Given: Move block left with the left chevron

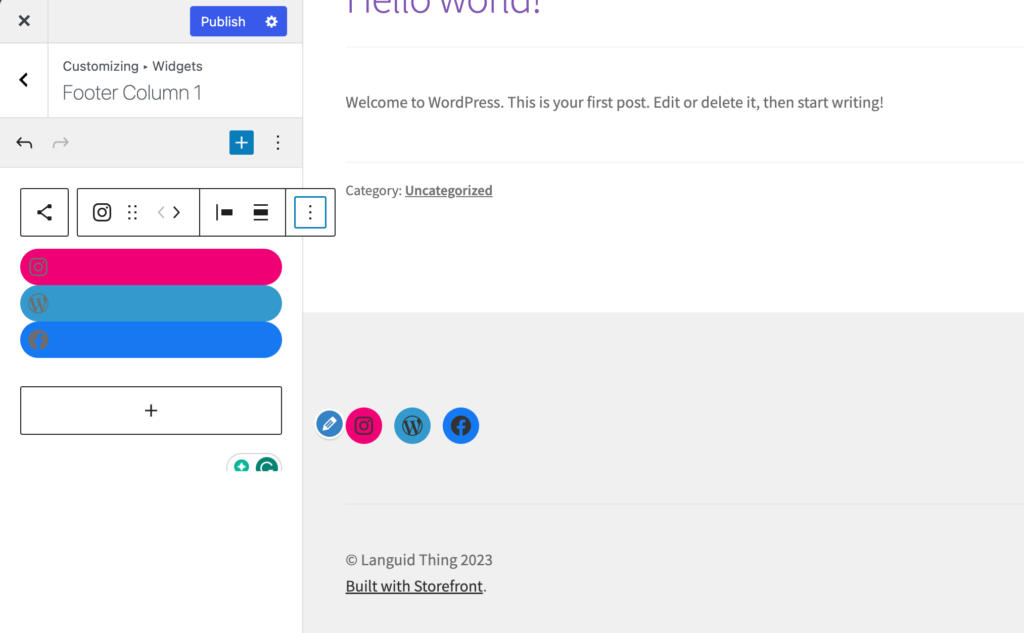Looking at the screenshot, I should pyautogui.click(x=161, y=212).
